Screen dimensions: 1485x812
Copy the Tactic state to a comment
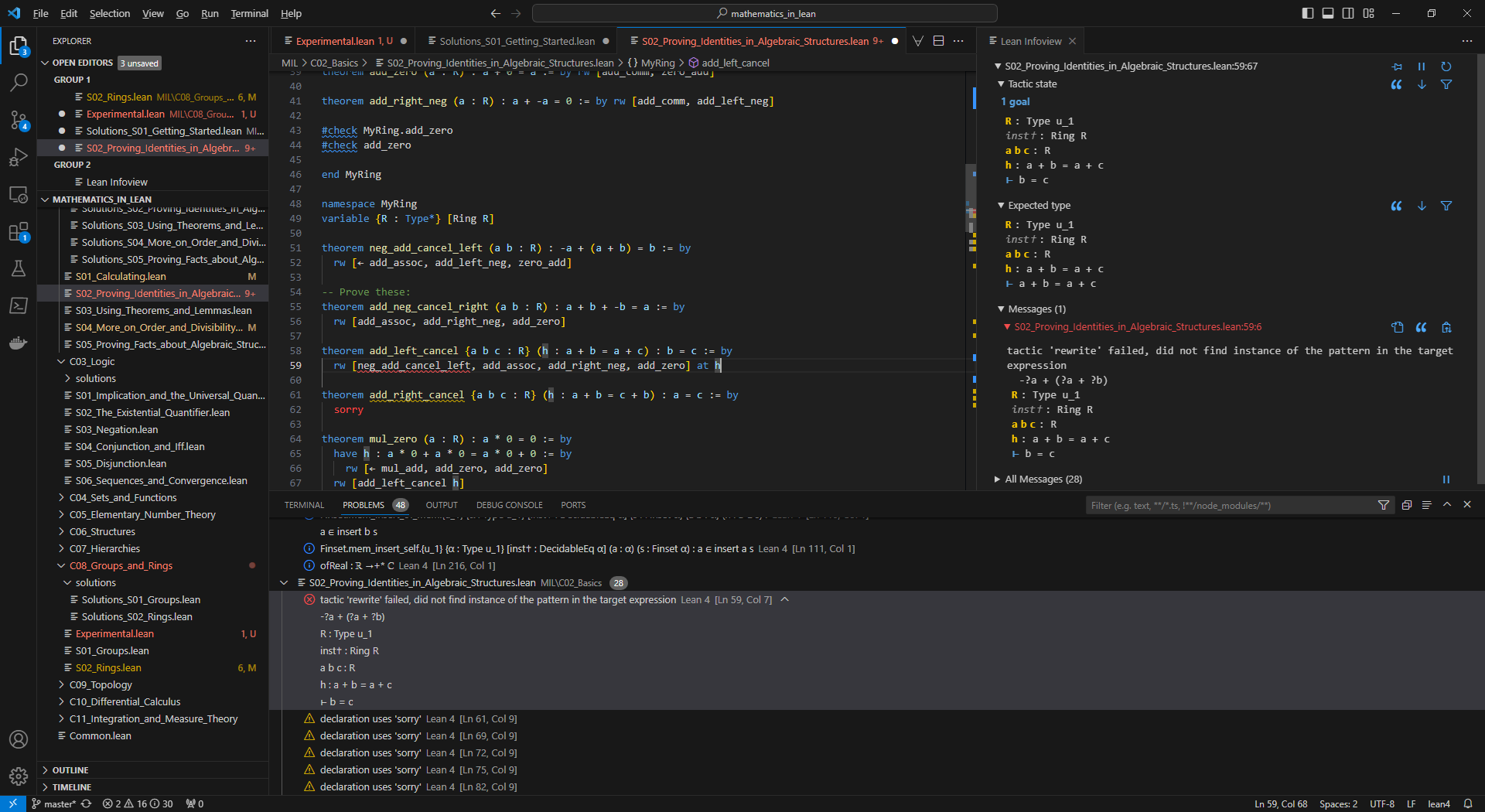click(x=1397, y=84)
